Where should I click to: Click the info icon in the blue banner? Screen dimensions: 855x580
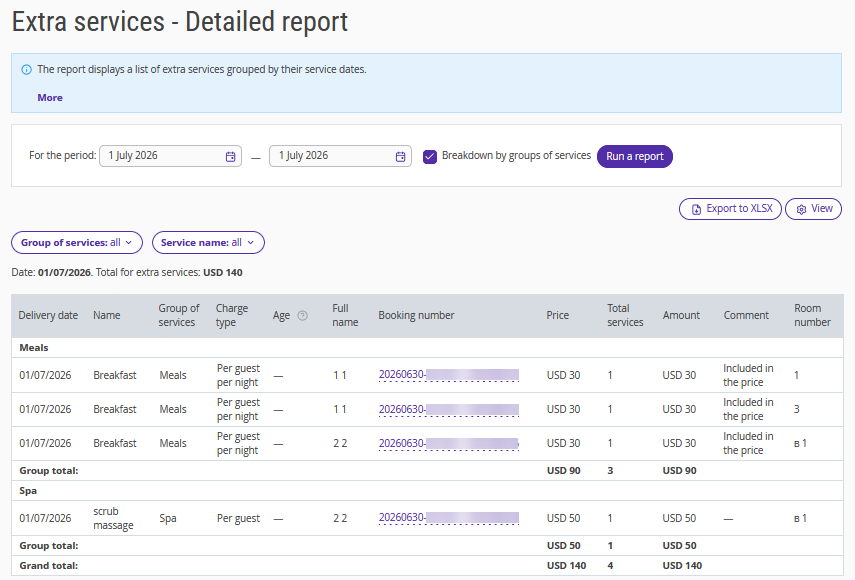(26, 70)
